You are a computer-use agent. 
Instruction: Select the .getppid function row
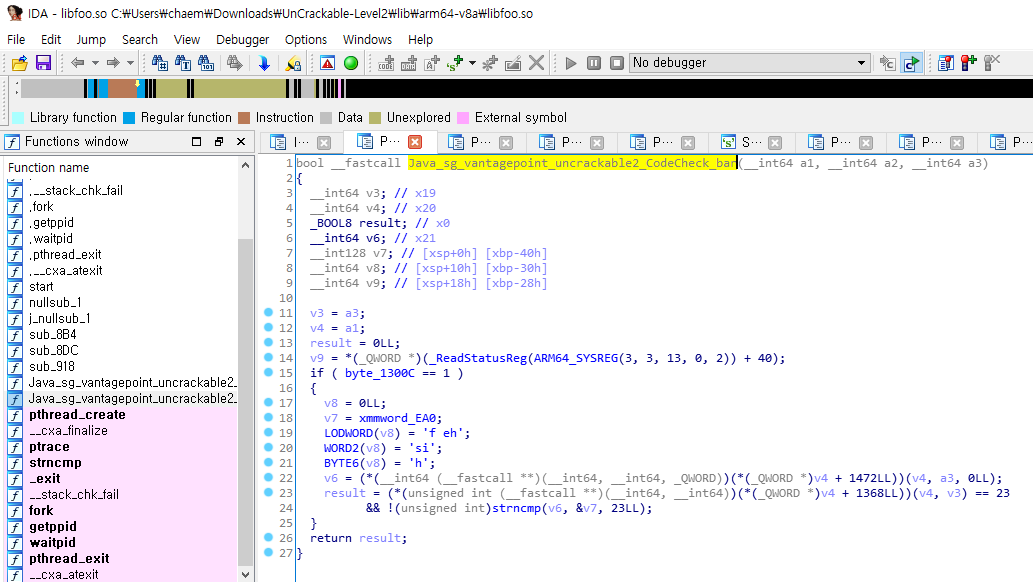click(121, 223)
